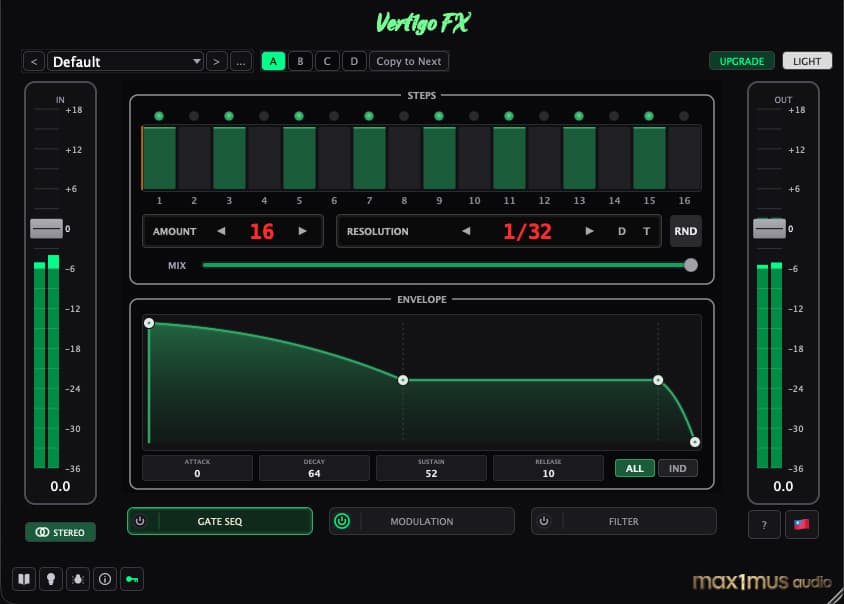
Task: Decrease Amount with left arrow
Action: click(221, 231)
